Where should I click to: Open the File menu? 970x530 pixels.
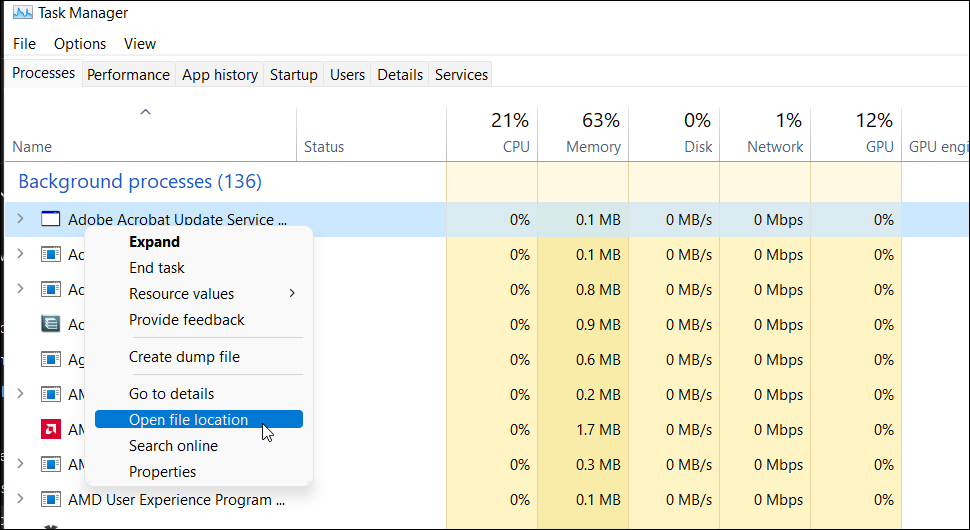[24, 44]
